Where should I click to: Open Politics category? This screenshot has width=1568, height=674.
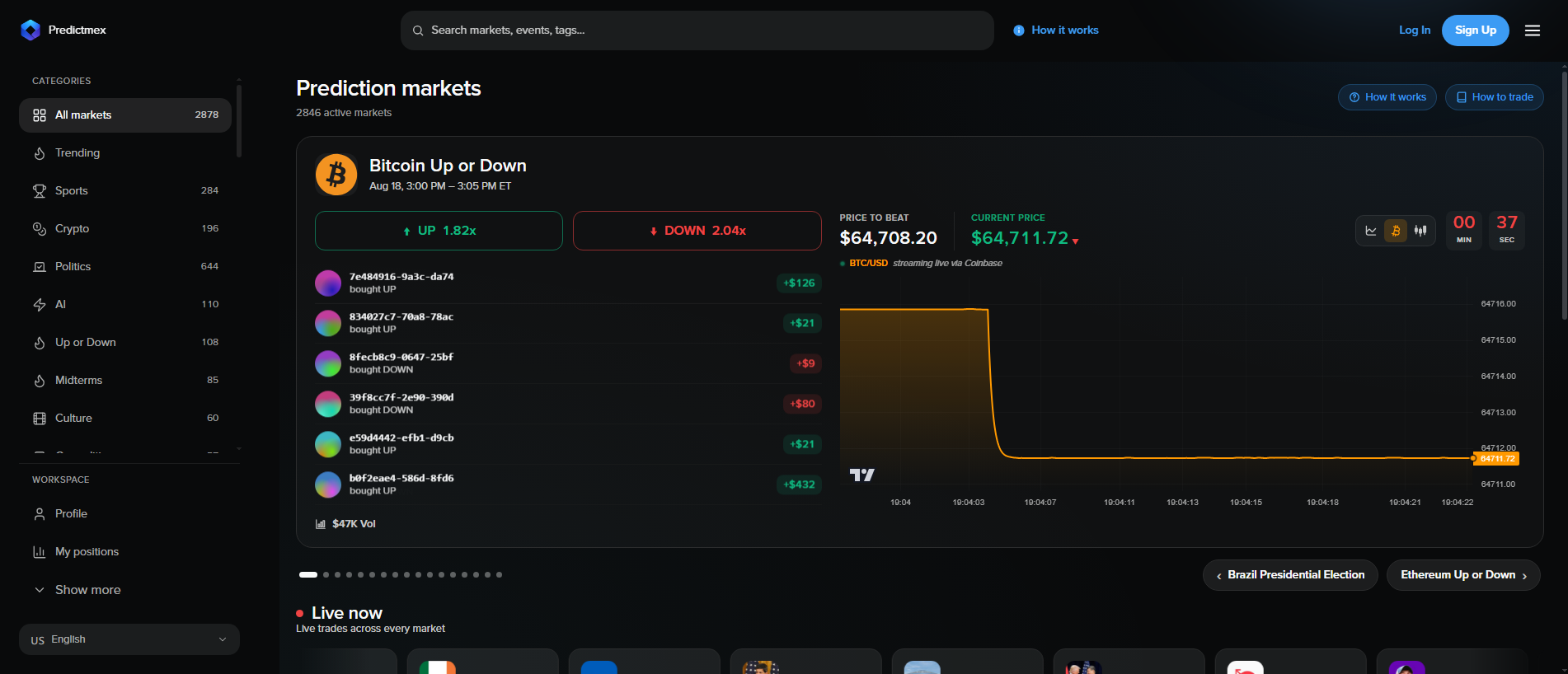point(125,267)
